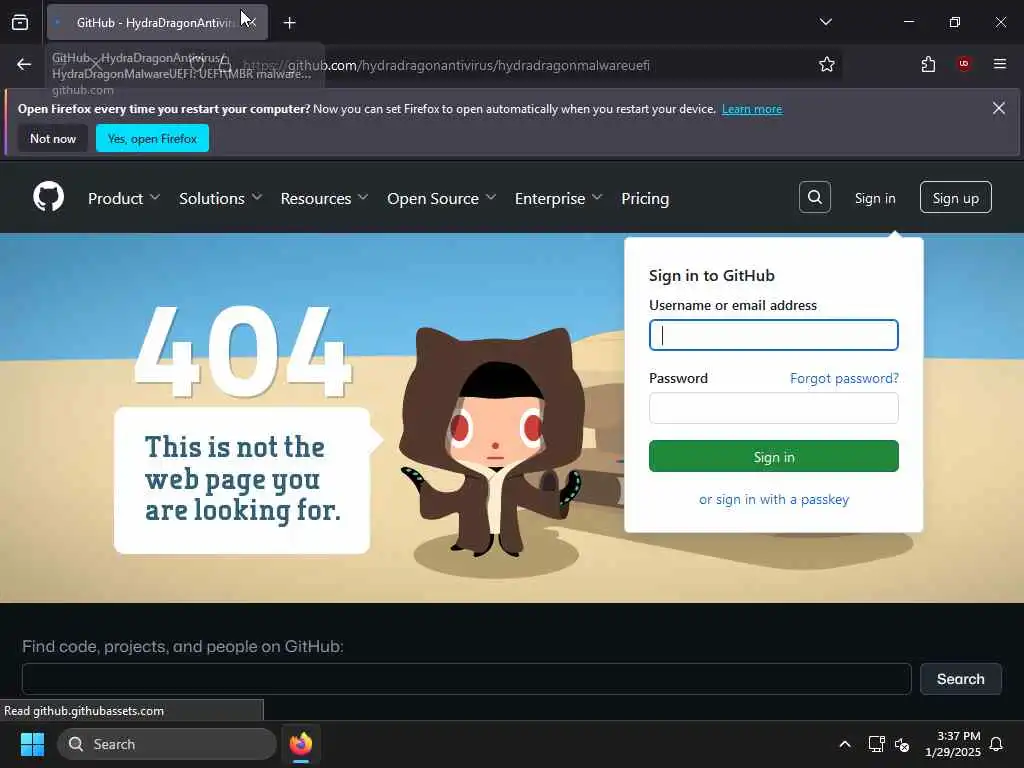The height and width of the screenshot is (768, 1024).
Task: Open the Extensions puzzle icon
Action: [x=928, y=64]
